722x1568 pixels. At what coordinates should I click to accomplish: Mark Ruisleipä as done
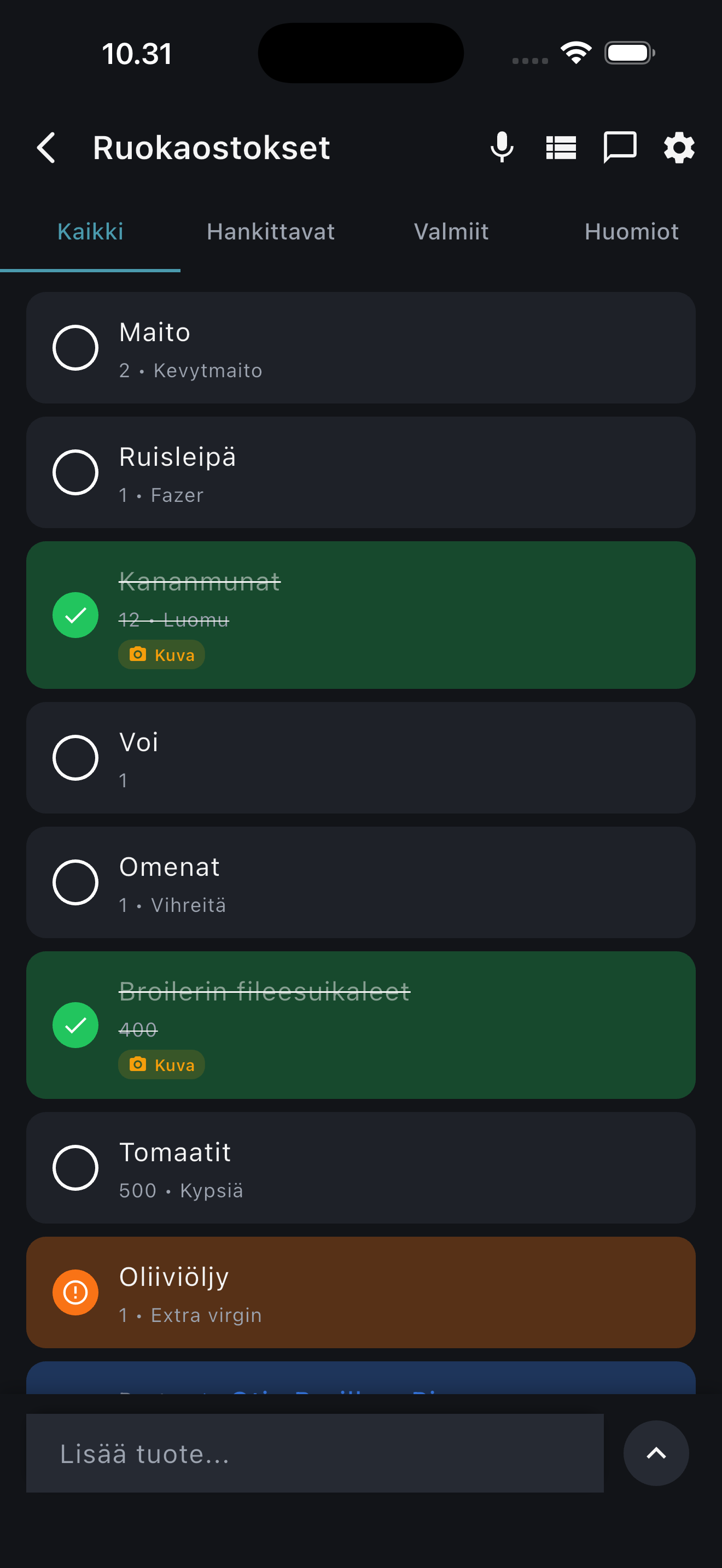coord(75,472)
